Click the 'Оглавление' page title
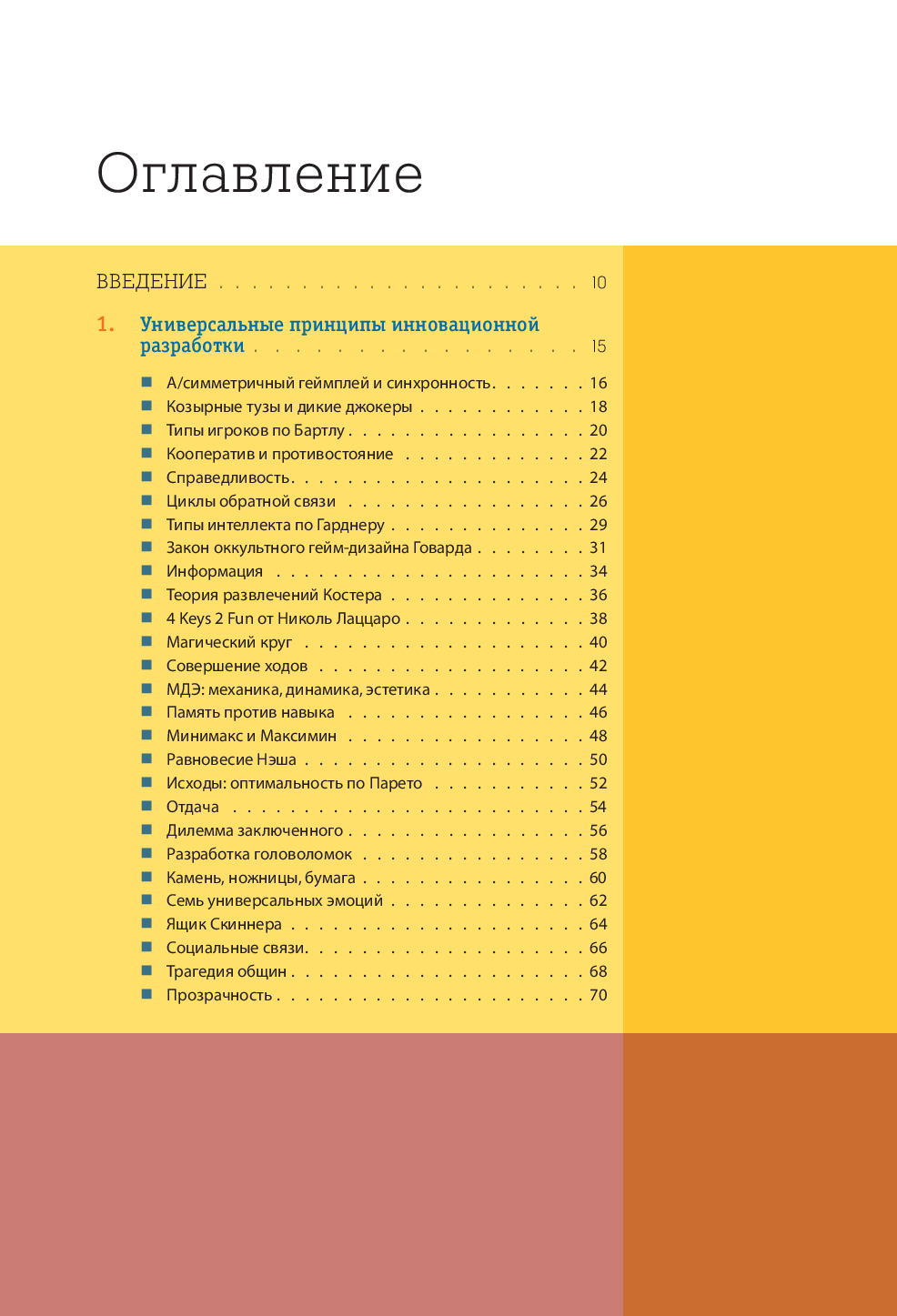 tap(260, 173)
